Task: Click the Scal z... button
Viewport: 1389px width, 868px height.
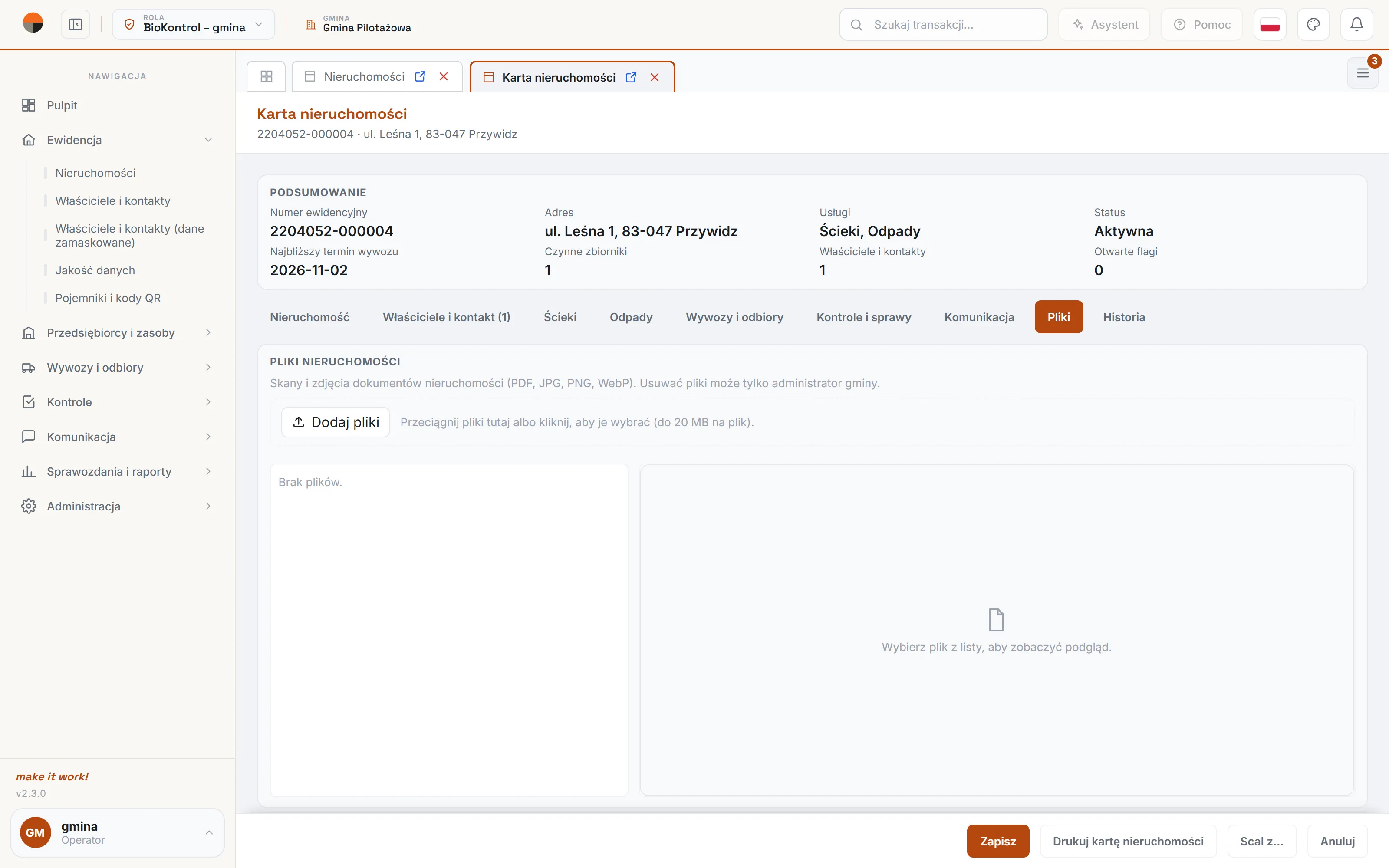Action: pyautogui.click(x=1261, y=841)
